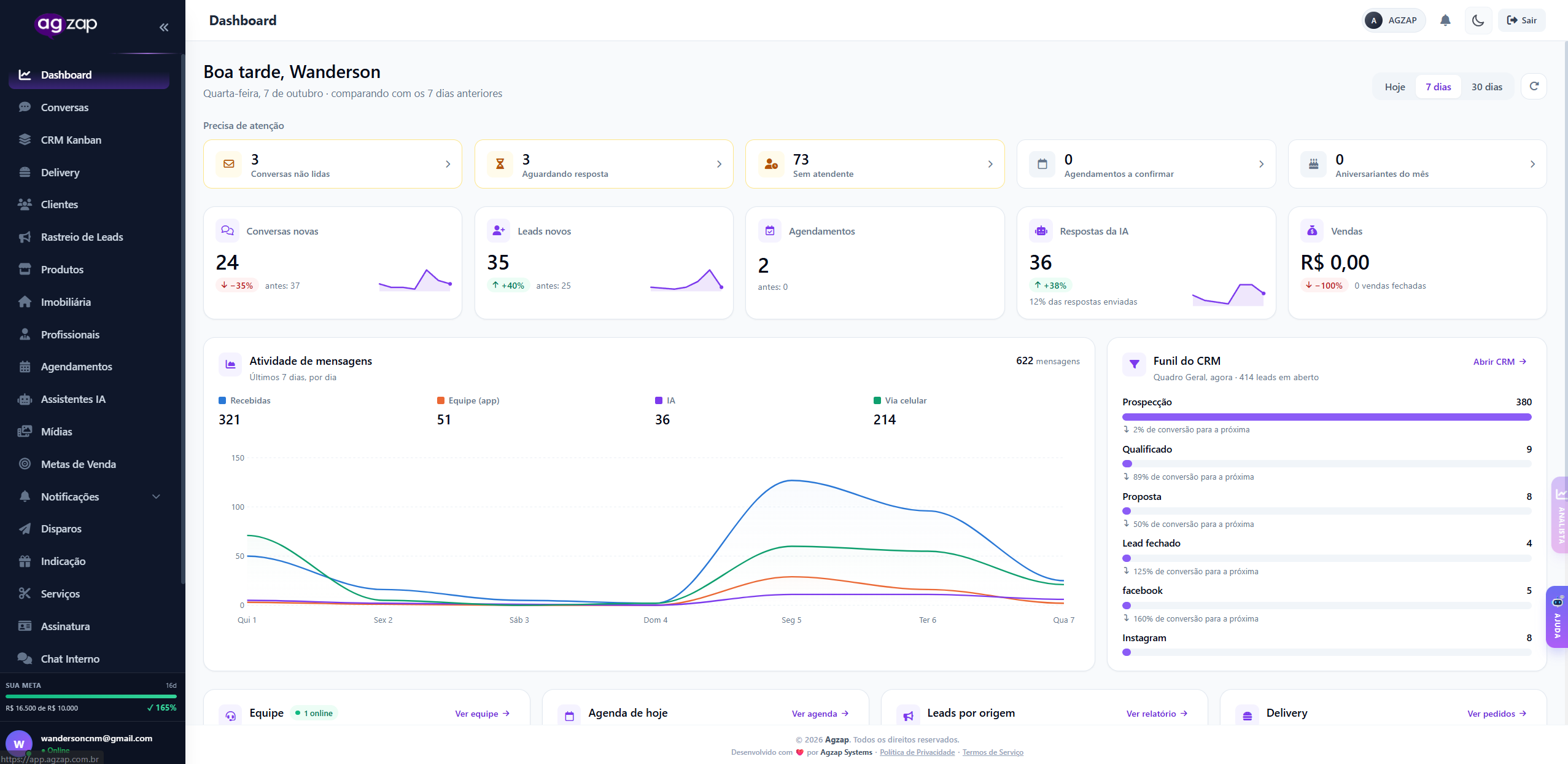Select the 30 dias period tab
The width and height of the screenshot is (1568, 764).
pos(1486,87)
